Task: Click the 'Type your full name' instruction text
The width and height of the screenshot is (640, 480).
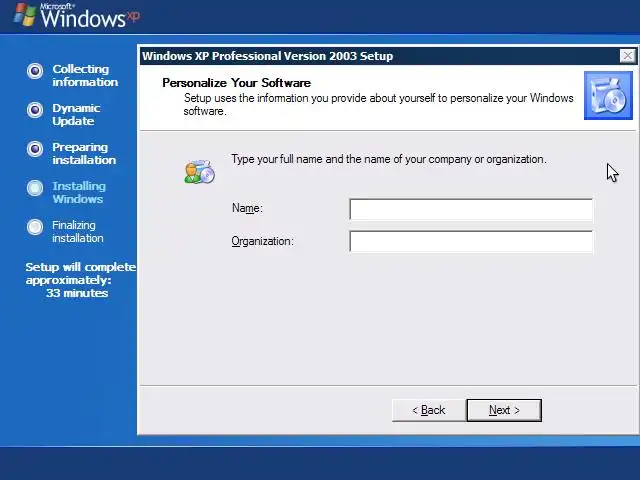Action: click(389, 159)
